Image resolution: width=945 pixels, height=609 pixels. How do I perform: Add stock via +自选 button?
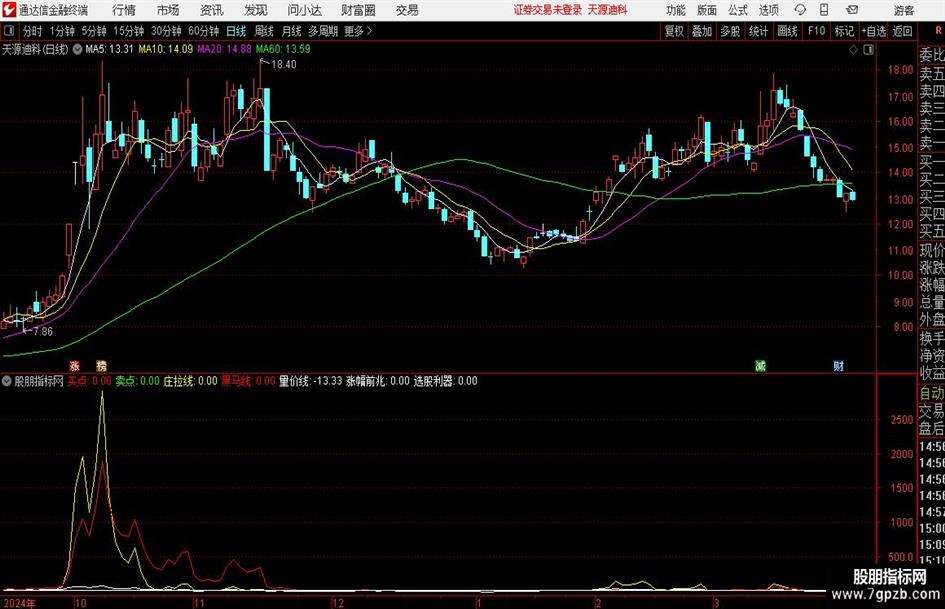pos(874,31)
